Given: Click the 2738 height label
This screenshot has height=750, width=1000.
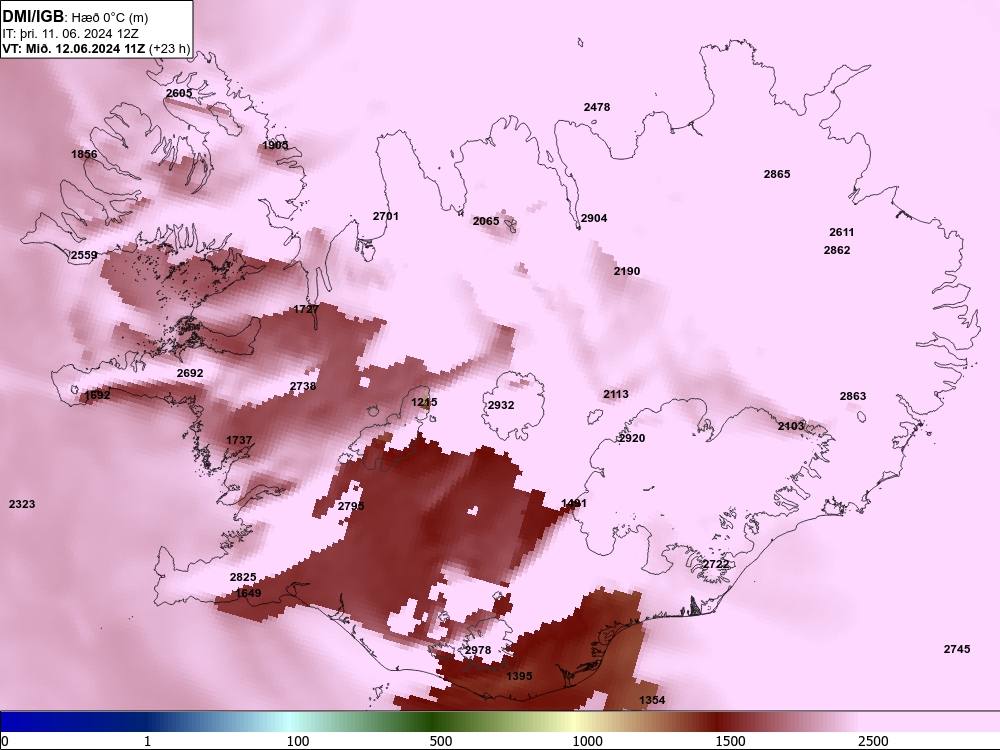Looking at the screenshot, I should point(303,386).
